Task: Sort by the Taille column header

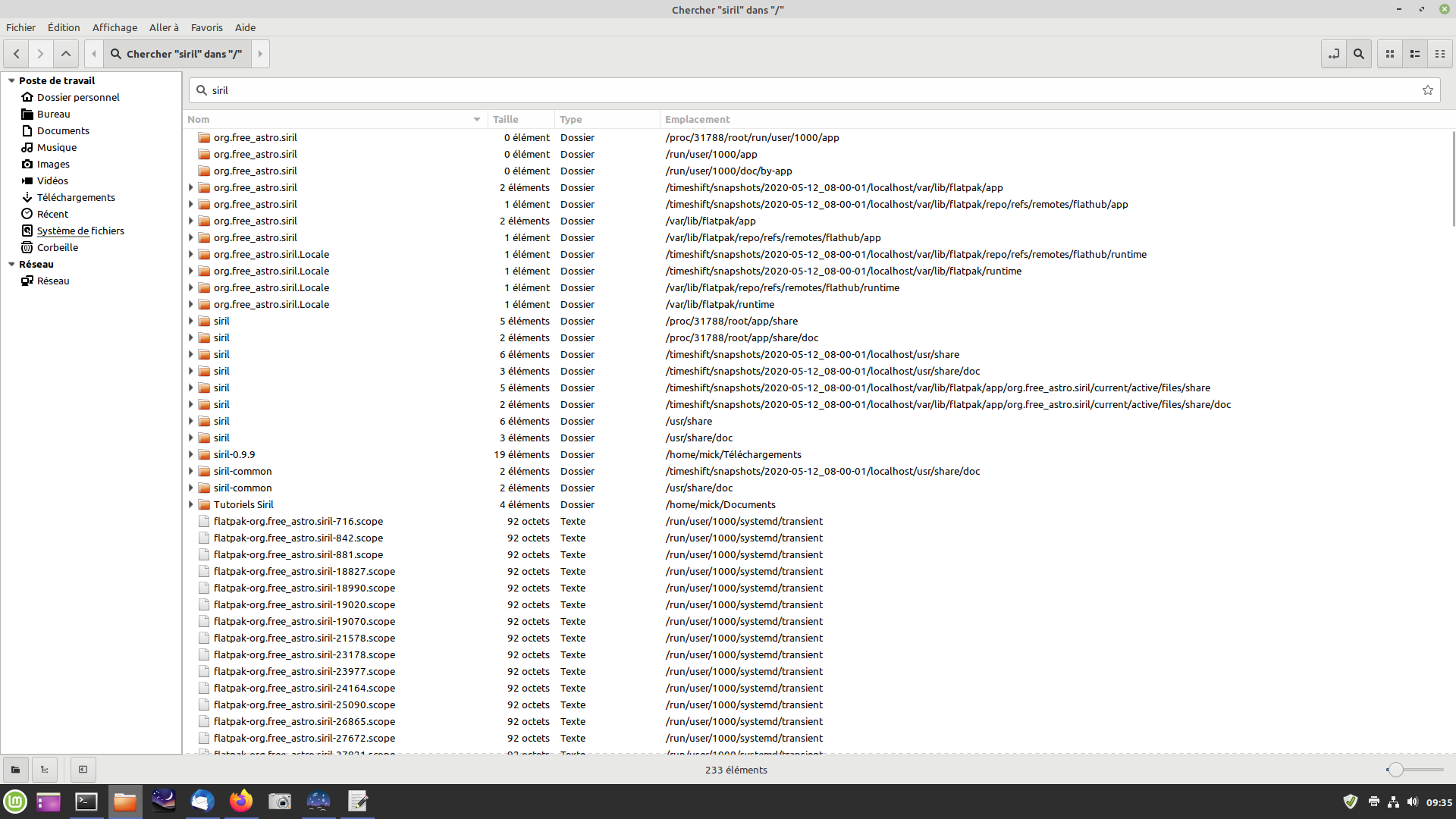Action: click(x=506, y=119)
